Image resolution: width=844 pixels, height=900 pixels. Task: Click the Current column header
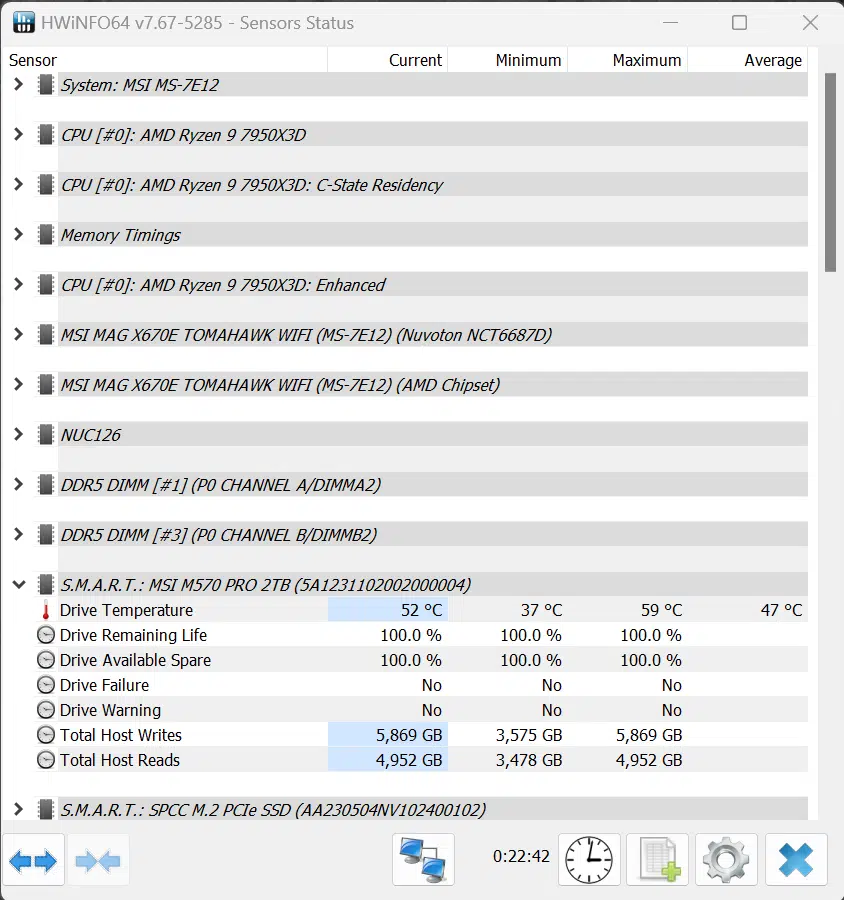(x=388, y=60)
